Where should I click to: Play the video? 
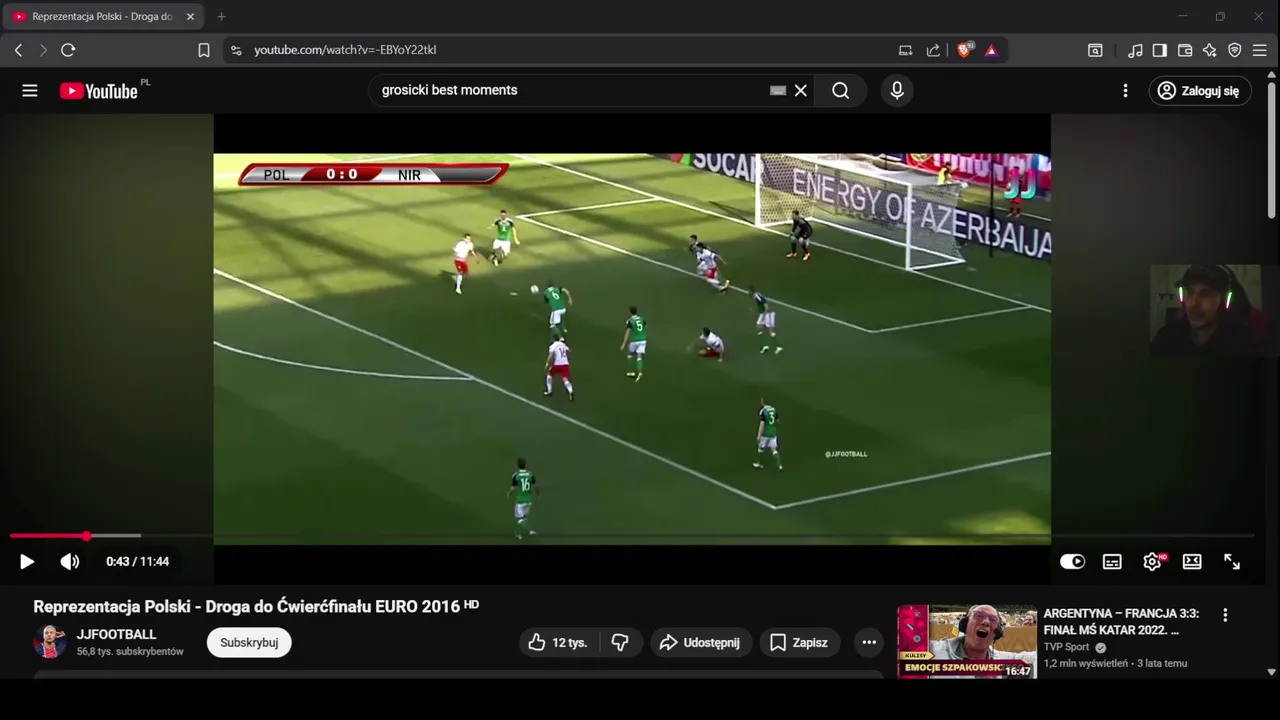(x=27, y=562)
